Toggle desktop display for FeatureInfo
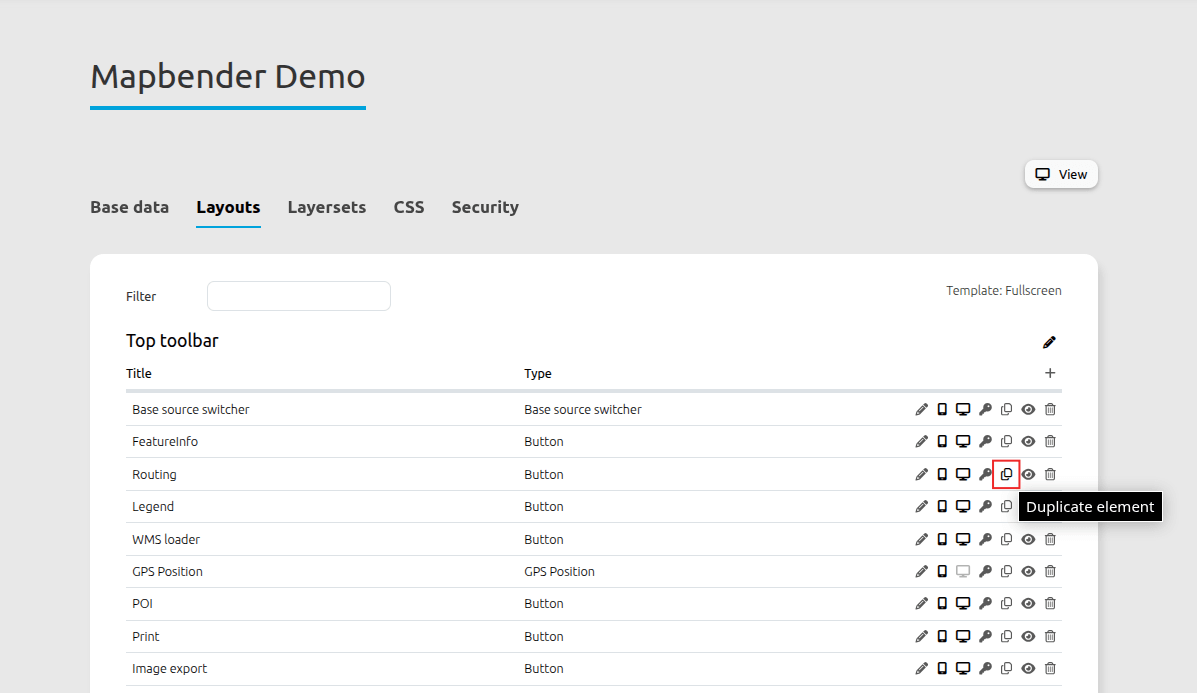This screenshot has width=1197, height=693. [963, 442]
